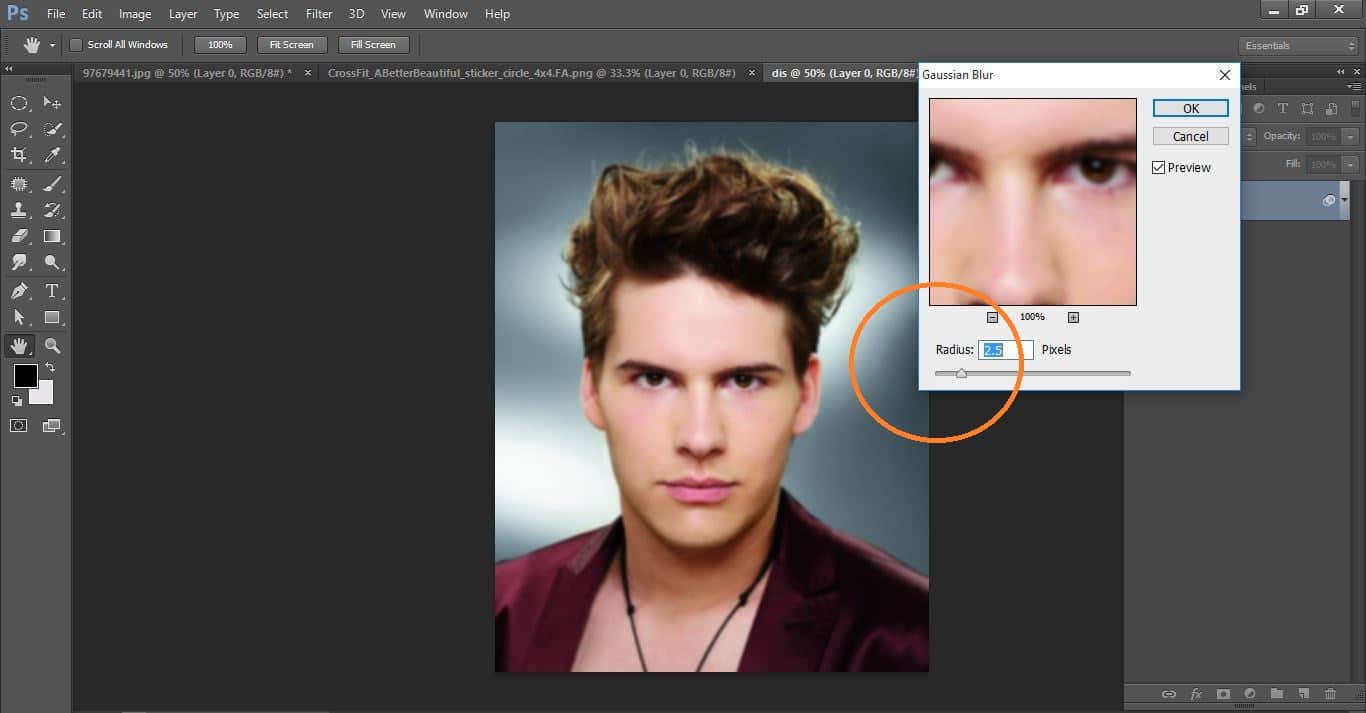1366x713 pixels.
Task: Pick the Horizontal Type tool
Action: 52,291
